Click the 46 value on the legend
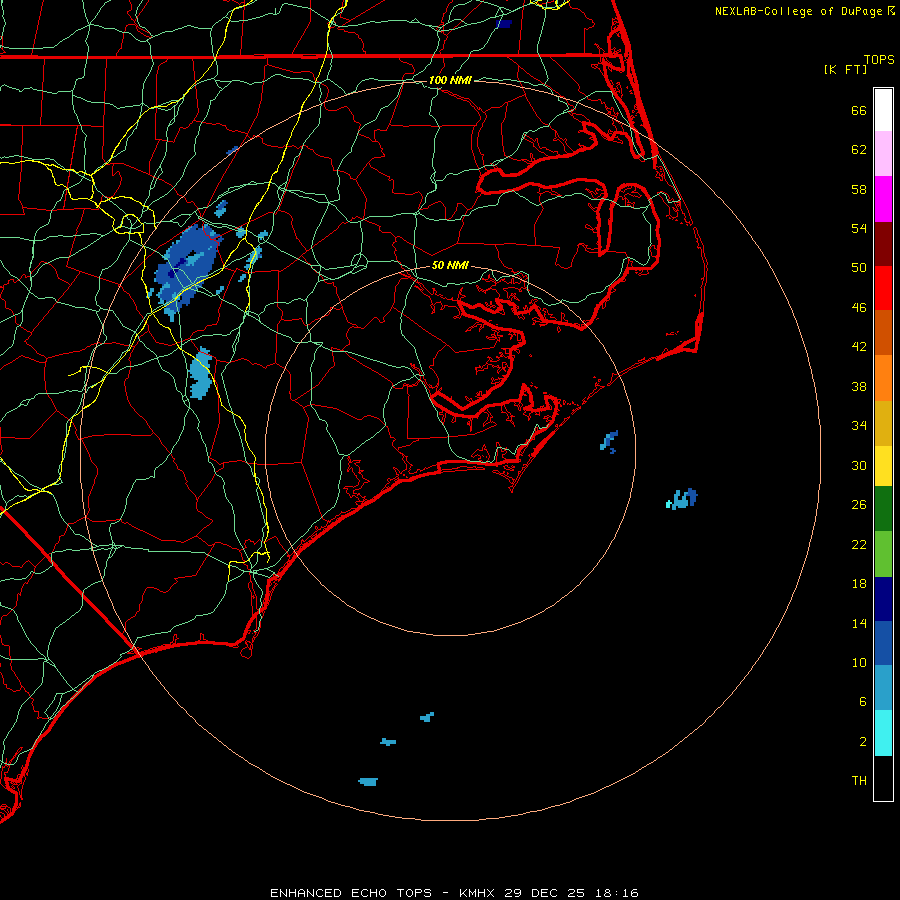 tap(859, 308)
